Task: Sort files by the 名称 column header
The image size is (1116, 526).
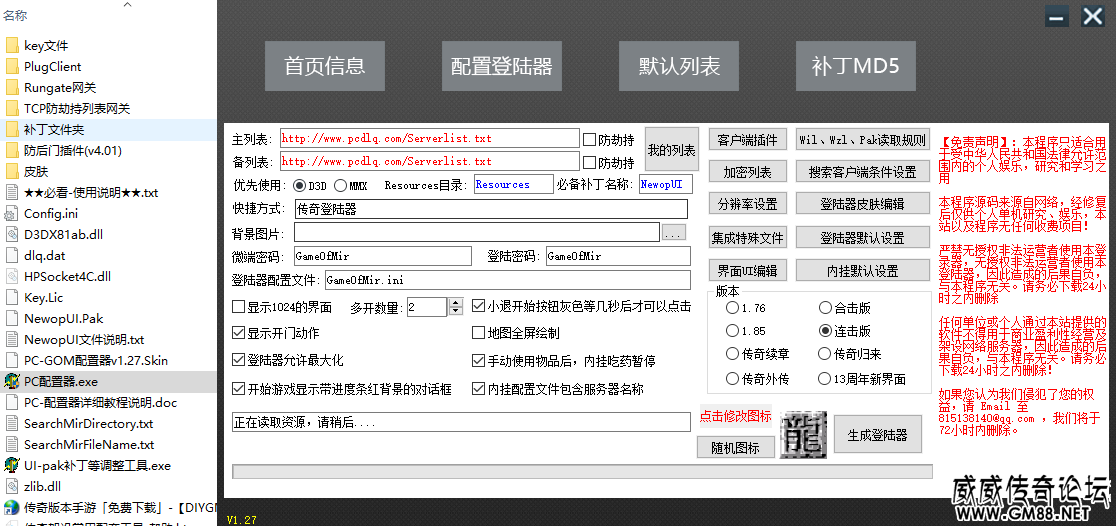Action: pos(15,15)
